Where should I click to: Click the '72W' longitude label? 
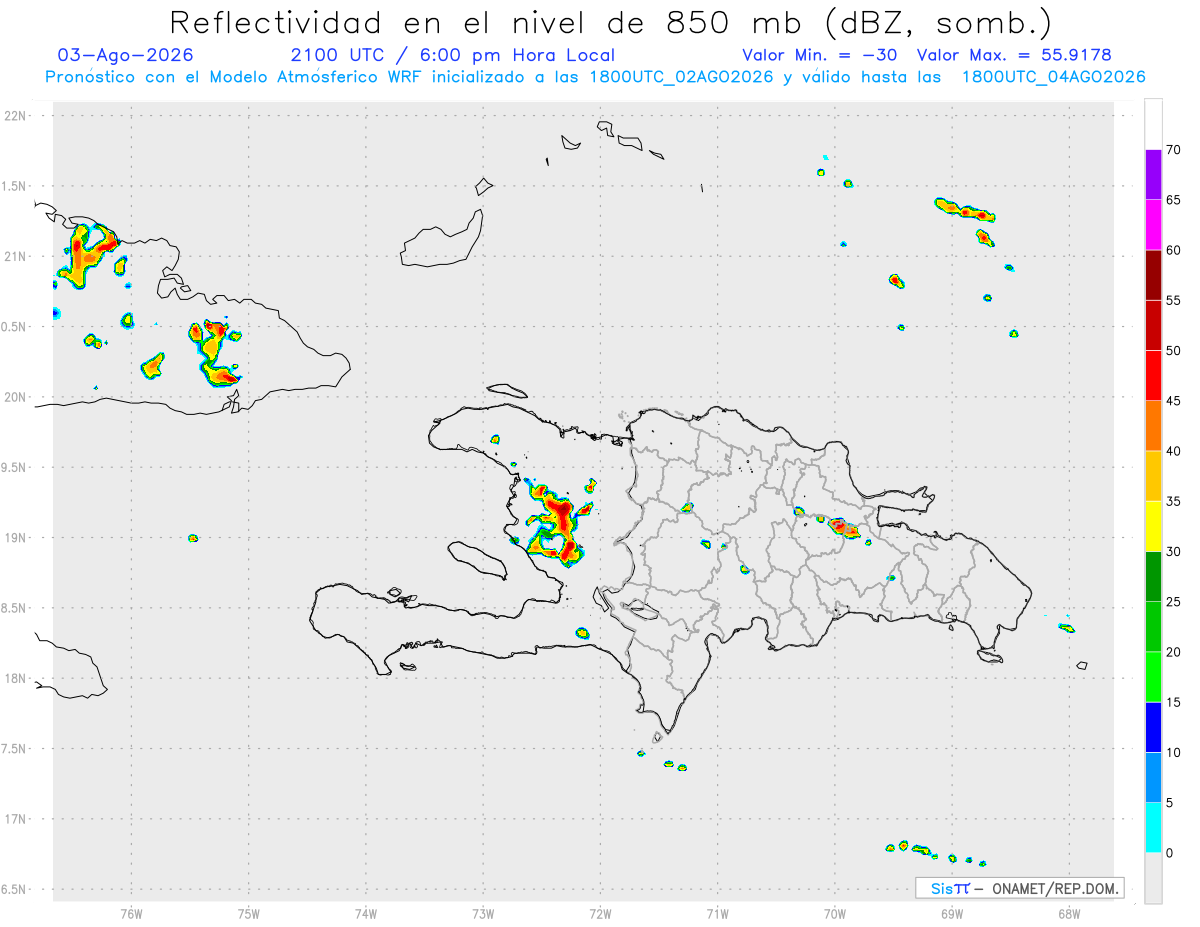pos(601,913)
